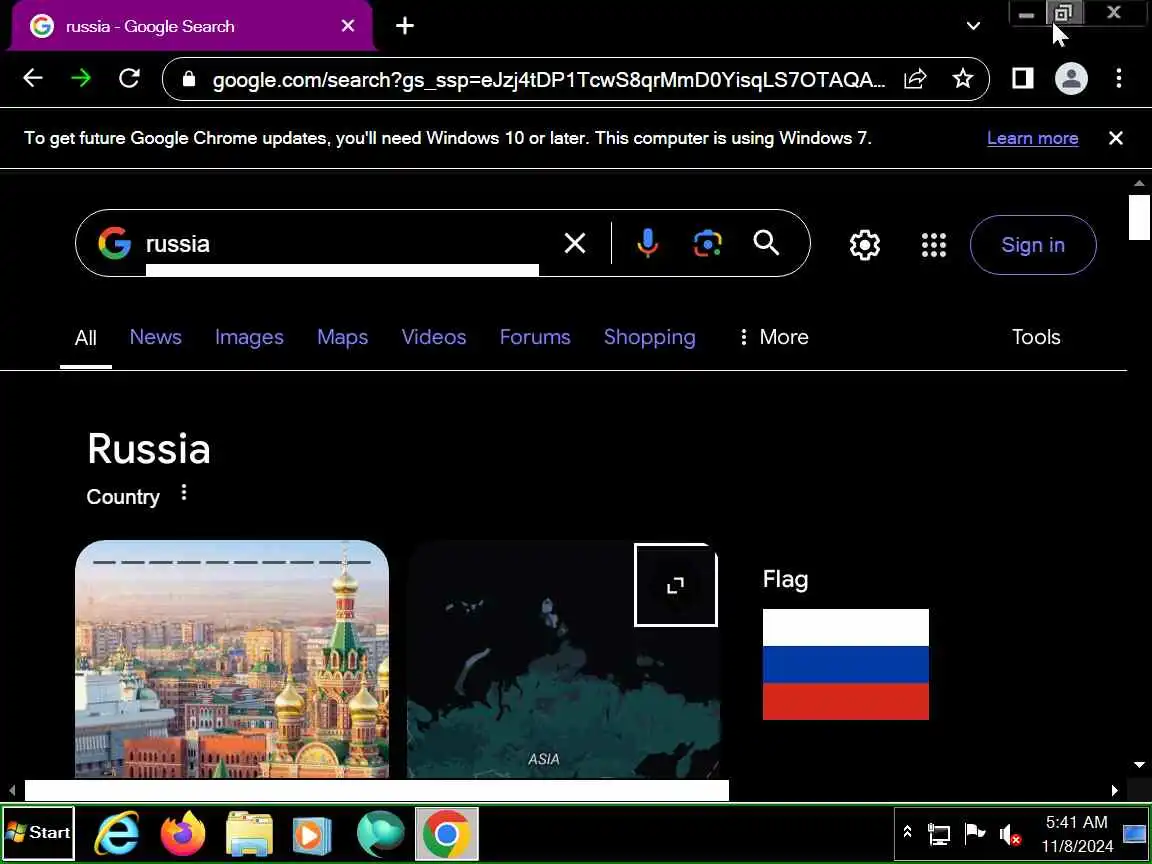
Task: Launch Firefox from the taskbar
Action: pos(183,833)
